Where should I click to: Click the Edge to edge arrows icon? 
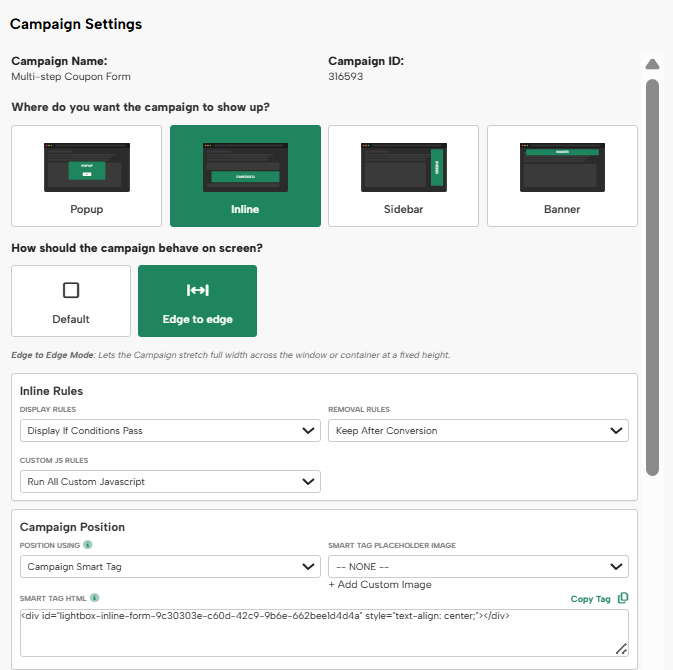pos(197,291)
